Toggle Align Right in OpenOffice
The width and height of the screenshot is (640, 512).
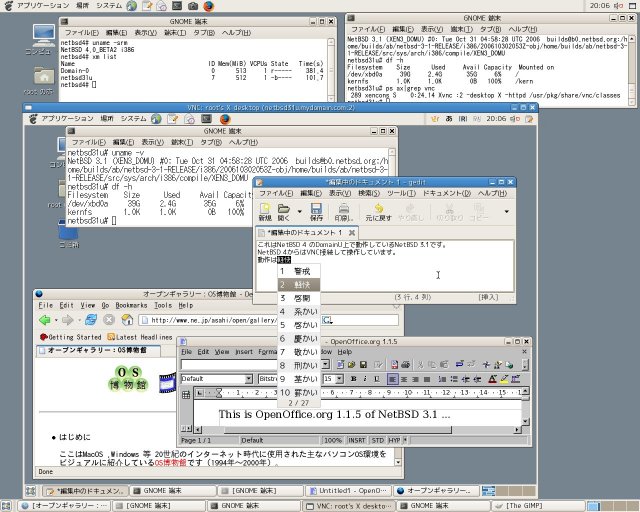point(415,379)
